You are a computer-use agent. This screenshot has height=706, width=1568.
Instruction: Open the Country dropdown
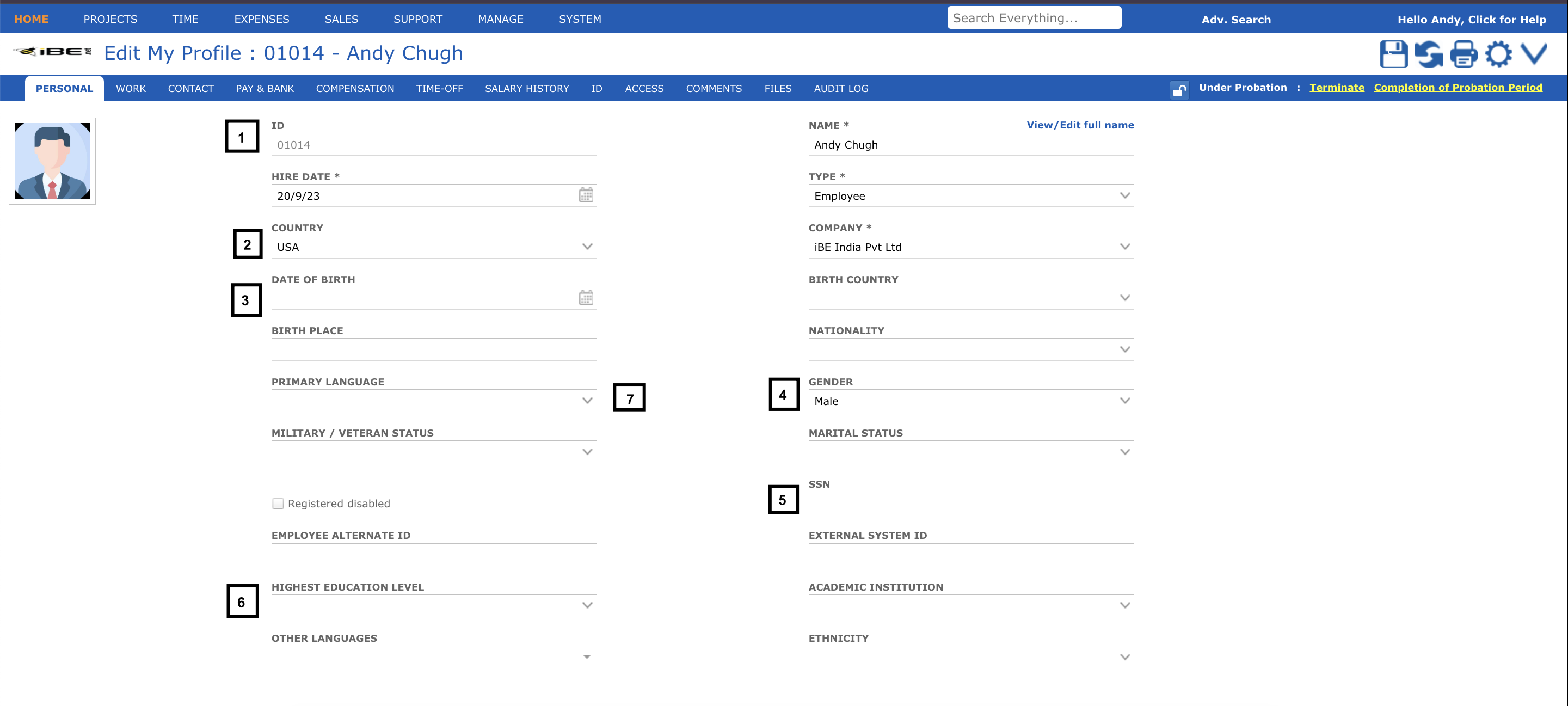tap(434, 247)
